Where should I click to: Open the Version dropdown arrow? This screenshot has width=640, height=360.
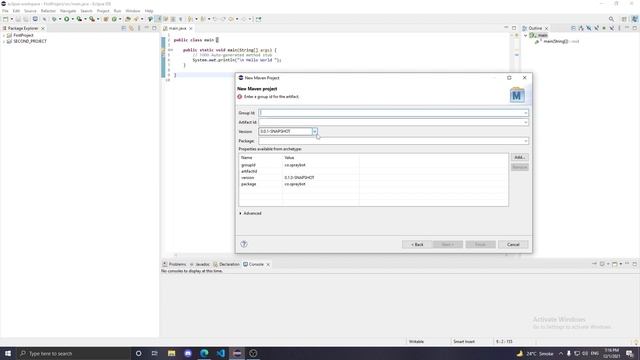coord(315,131)
